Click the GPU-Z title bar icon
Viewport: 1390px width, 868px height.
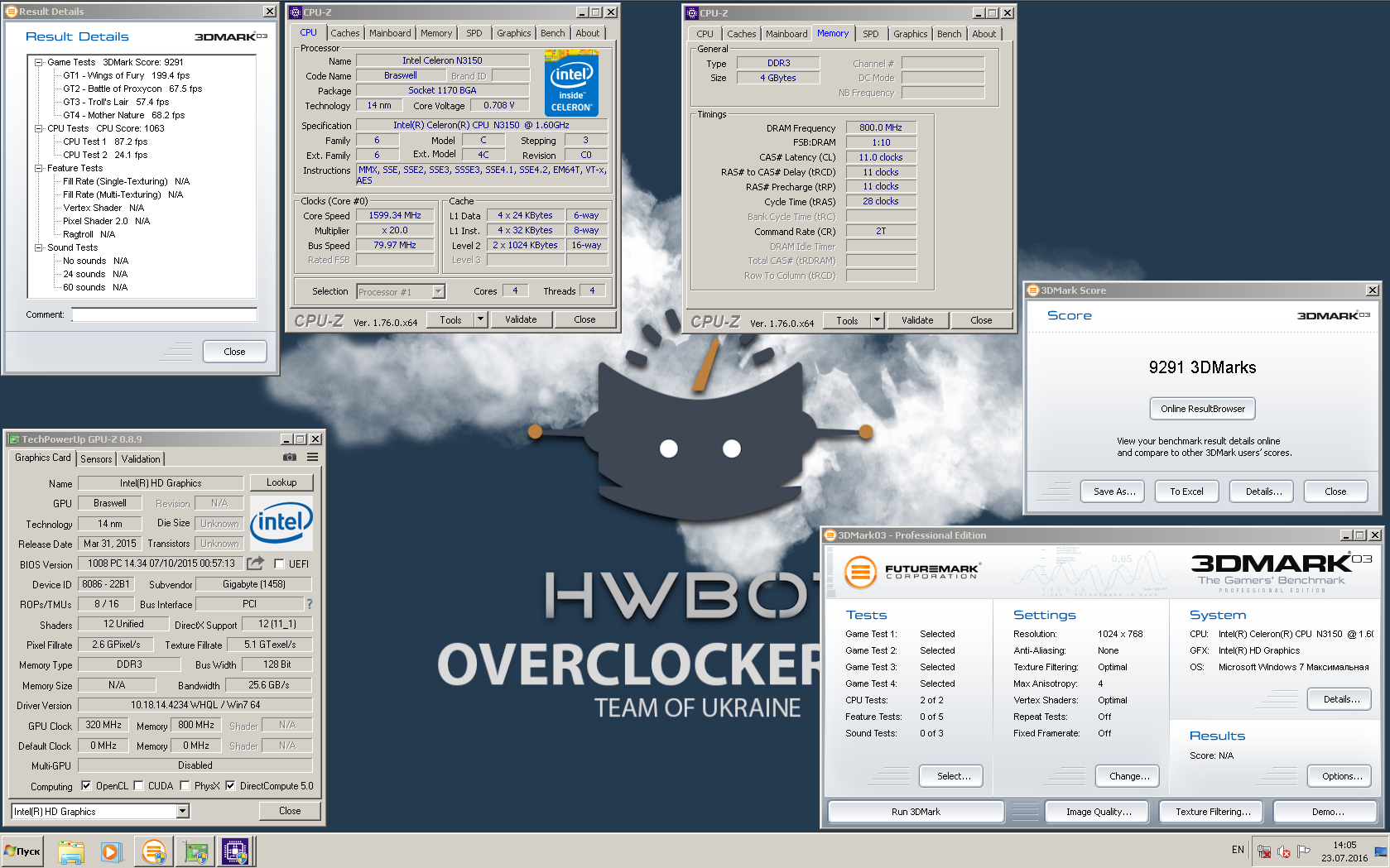(x=14, y=439)
